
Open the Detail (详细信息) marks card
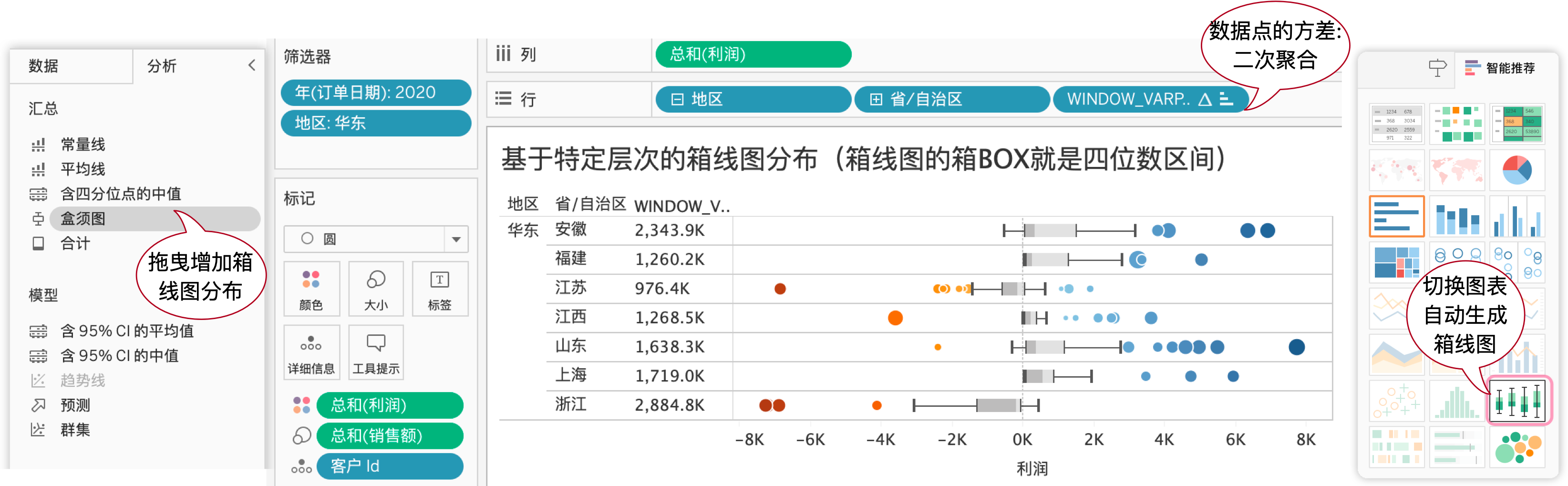click(x=311, y=352)
